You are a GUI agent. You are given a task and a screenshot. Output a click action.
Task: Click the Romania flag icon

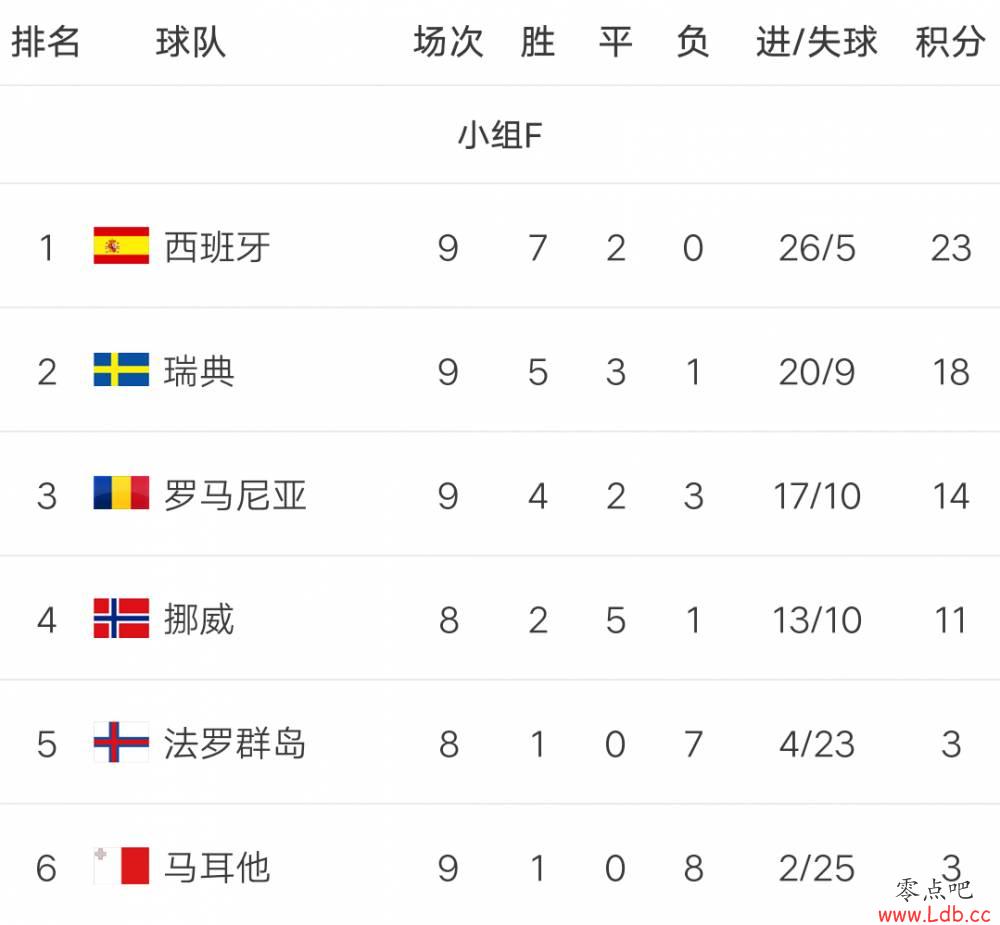[x=121, y=492]
